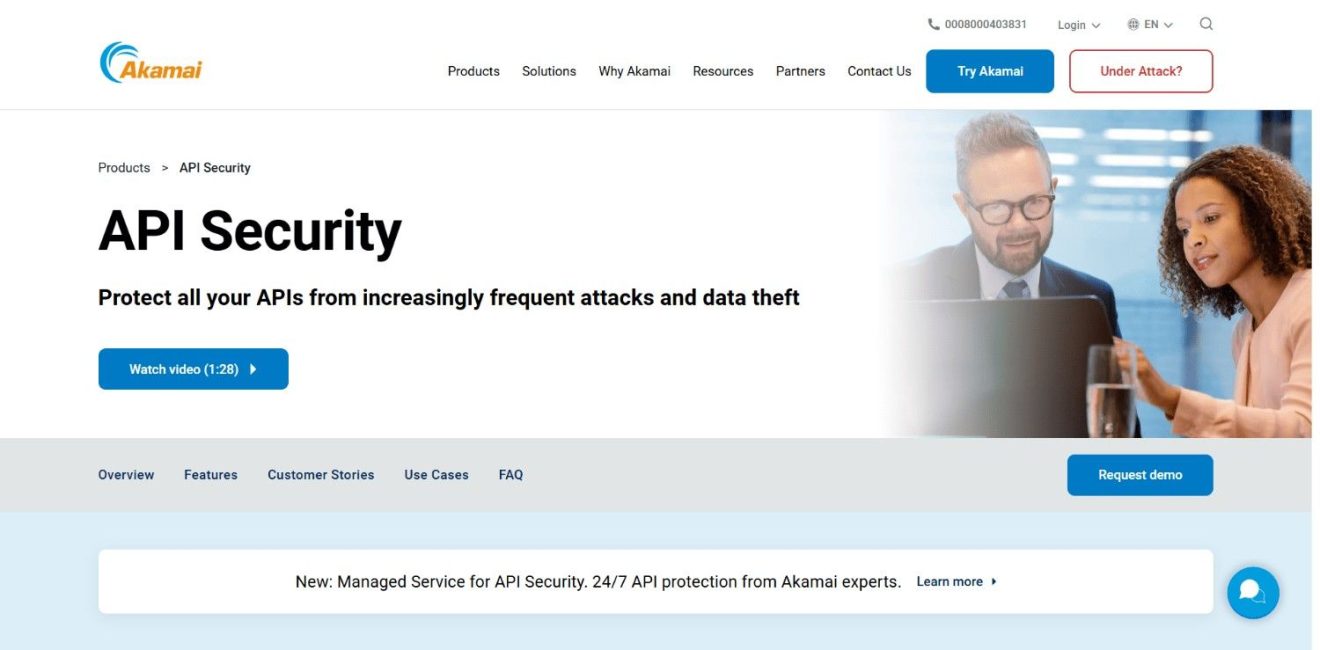The width and height of the screenshot is (1320, 650).
Task: Open the Solutions menu
Action: (548, 71)
